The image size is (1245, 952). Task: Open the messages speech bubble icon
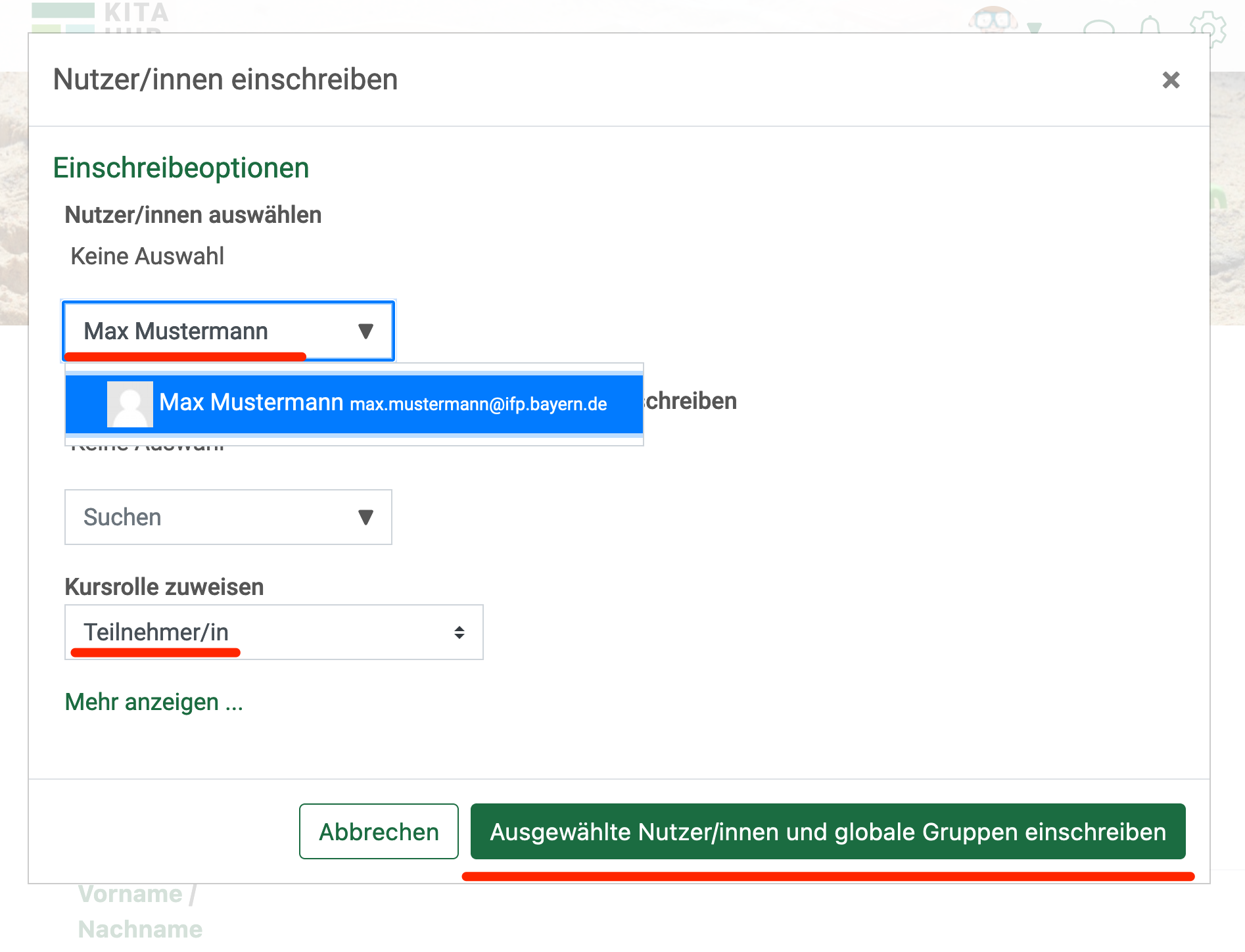tap(1098, 27)
